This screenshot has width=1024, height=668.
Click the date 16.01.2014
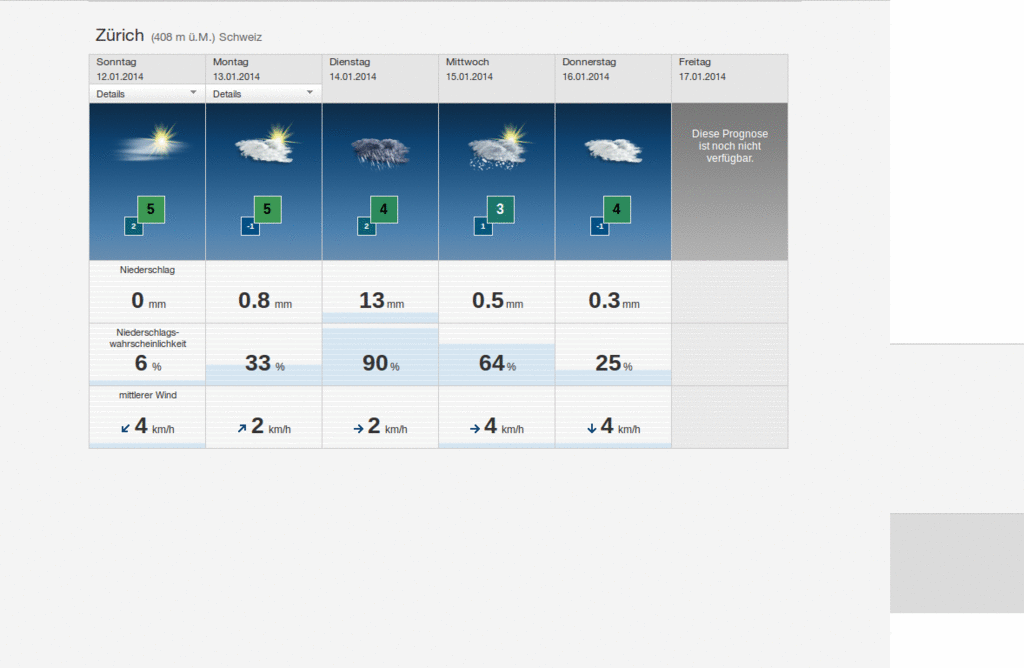[x=586, y=76]
